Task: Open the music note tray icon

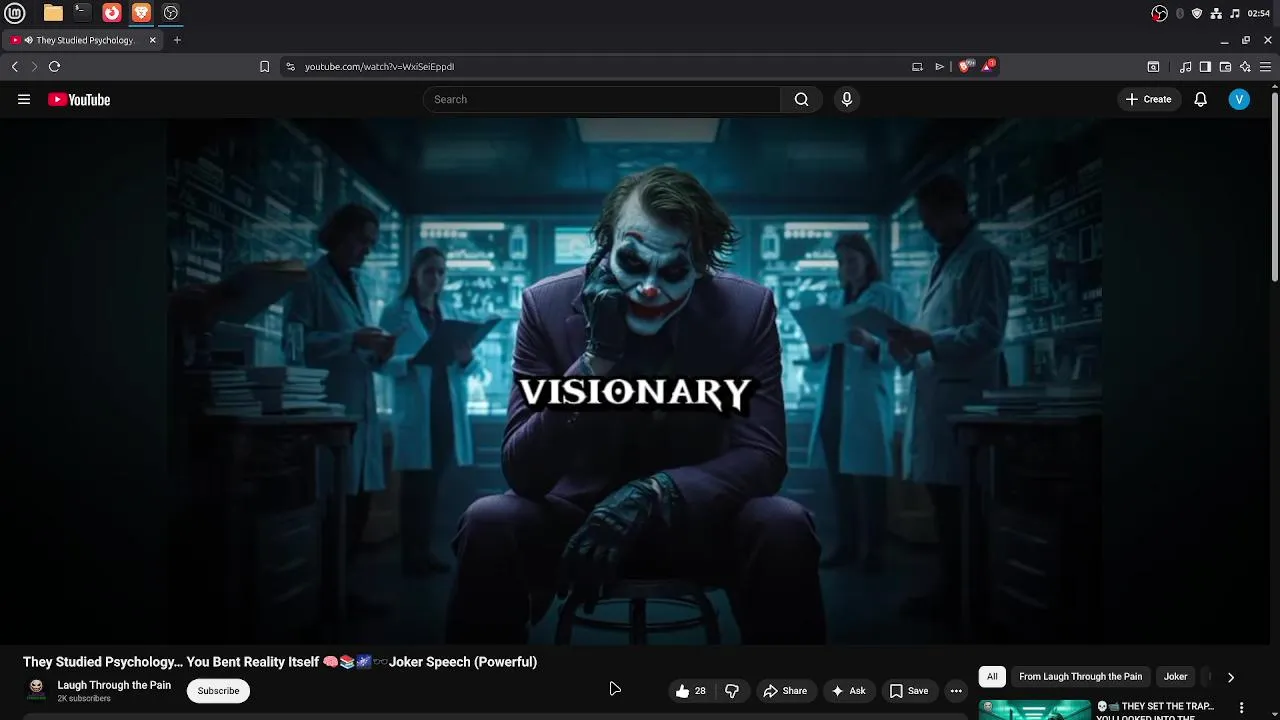Action: tap(1235, 13)
